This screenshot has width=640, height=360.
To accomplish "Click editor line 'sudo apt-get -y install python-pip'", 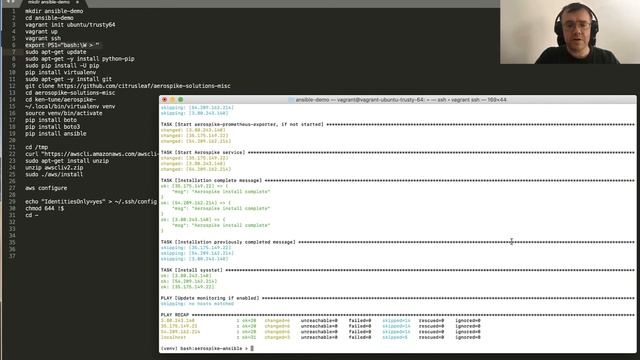I will coord(80,59).
